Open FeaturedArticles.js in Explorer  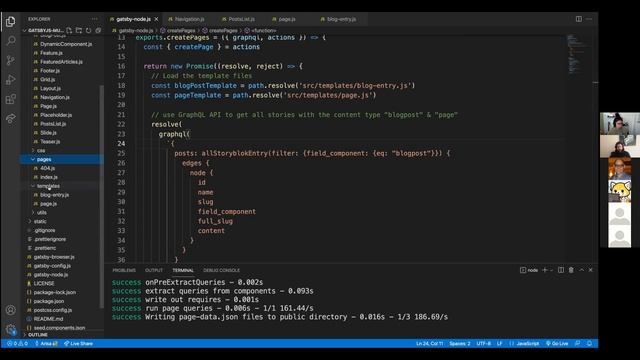click(61, 62)
